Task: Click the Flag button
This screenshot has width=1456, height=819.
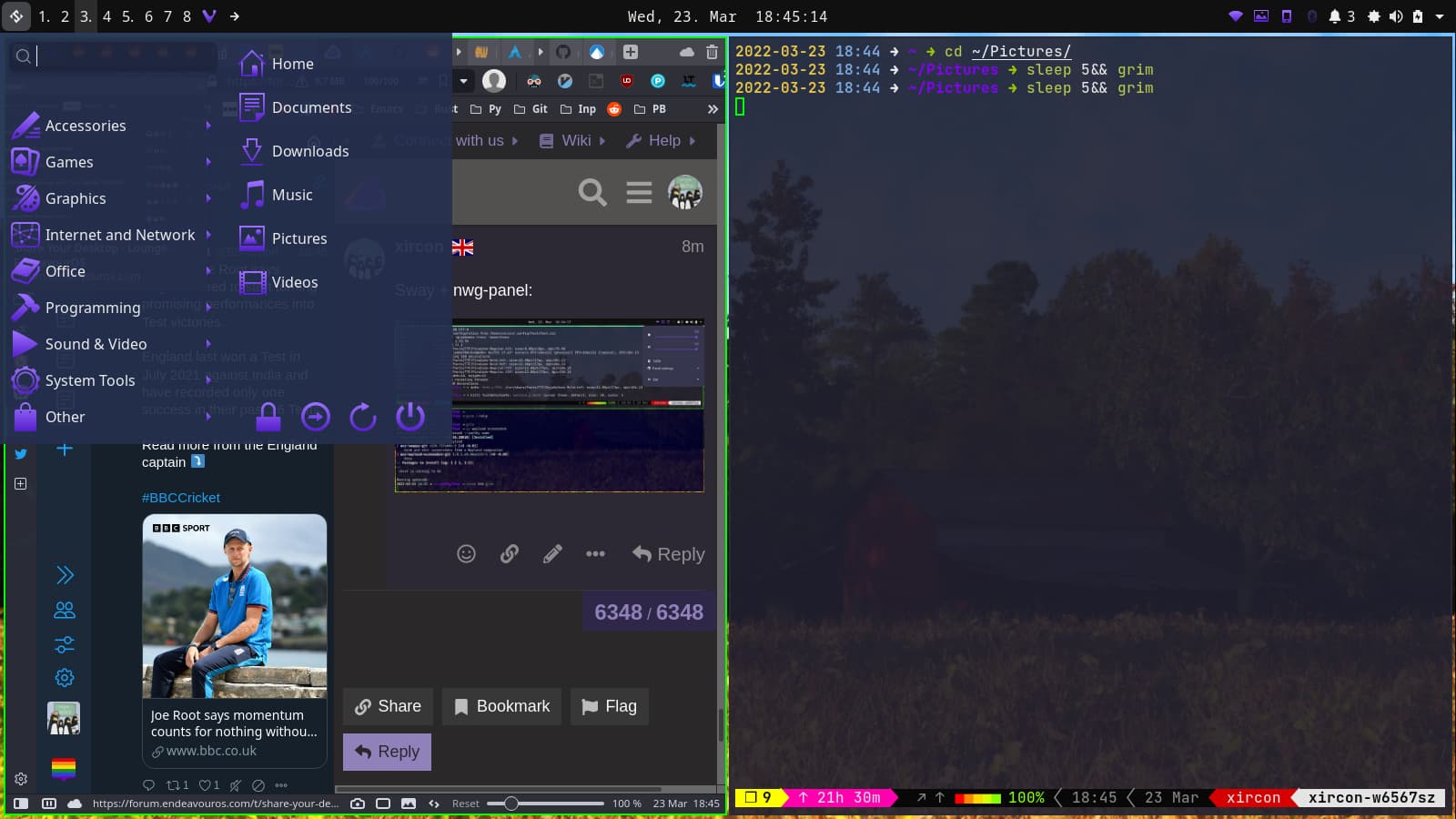Action: [610, 706]
